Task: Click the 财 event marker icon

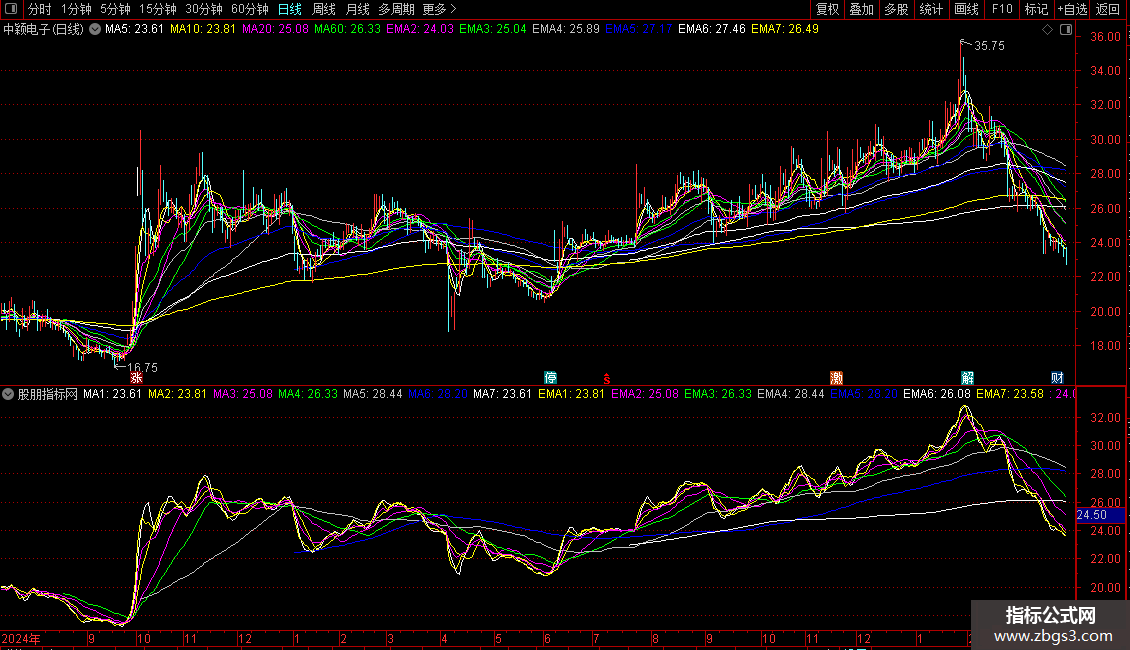Action: tap(1056, 378)
